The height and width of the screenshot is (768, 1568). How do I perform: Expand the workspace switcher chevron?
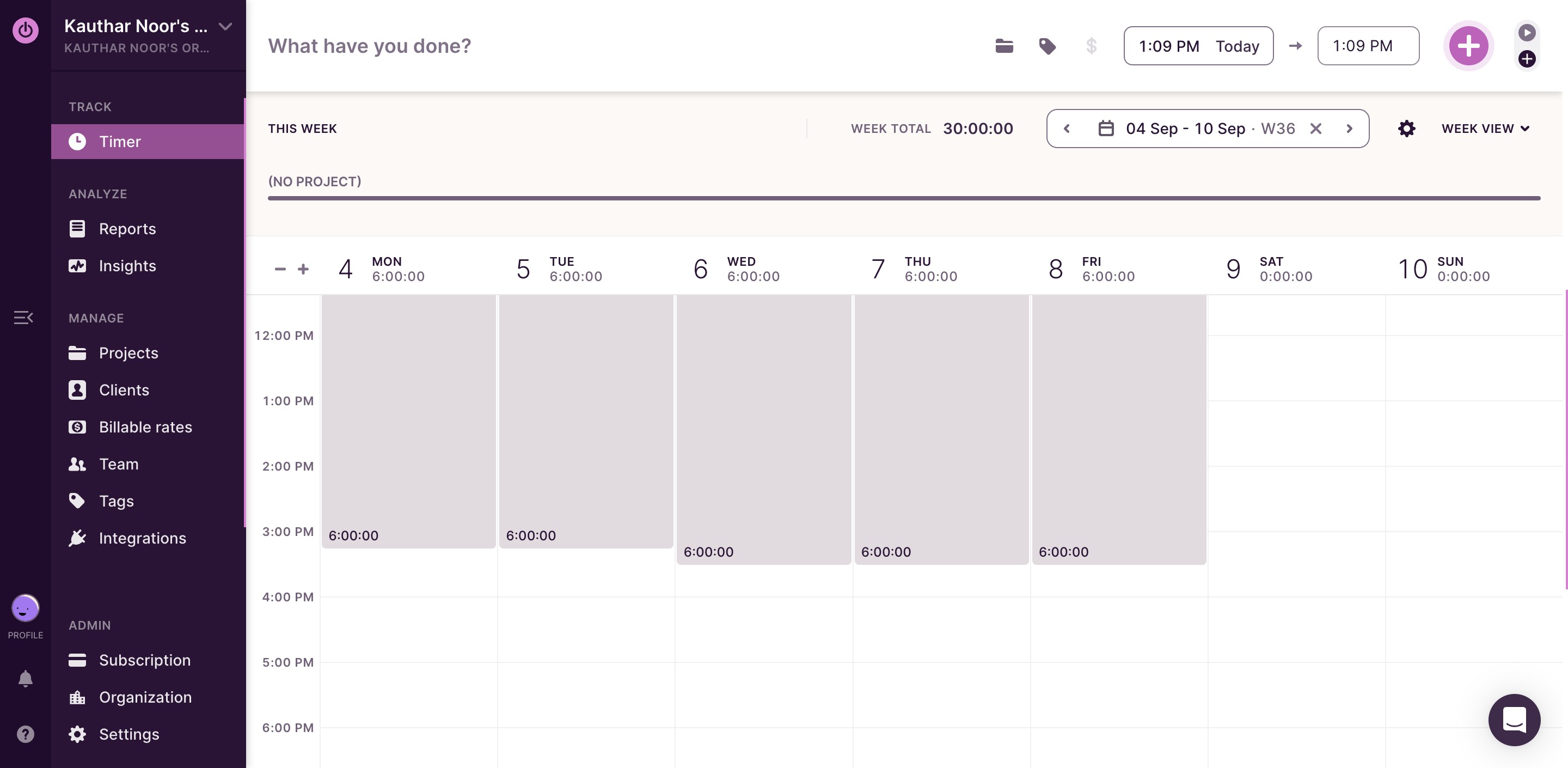225,26
